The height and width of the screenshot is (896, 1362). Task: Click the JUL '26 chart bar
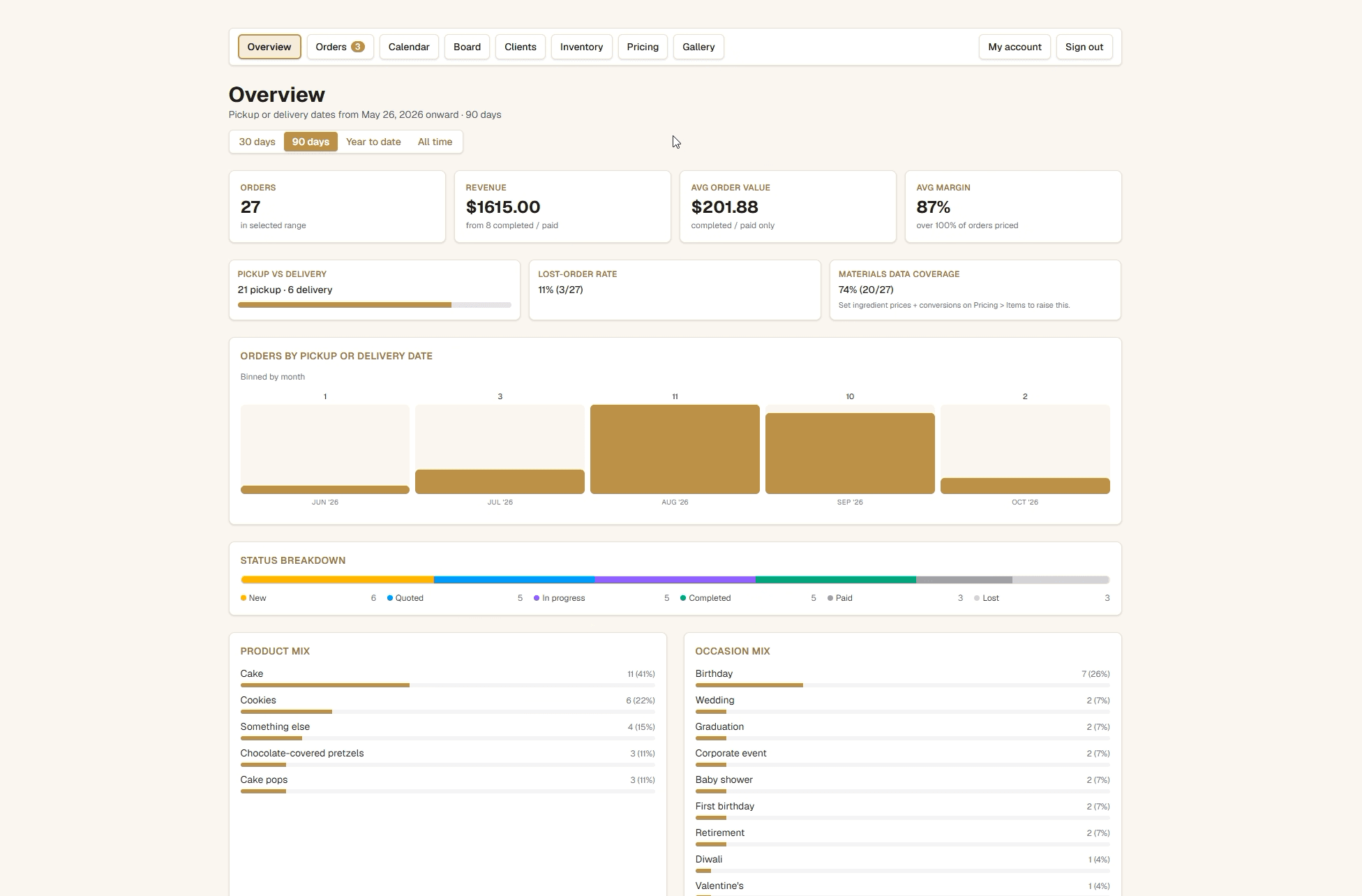(500, 481)
